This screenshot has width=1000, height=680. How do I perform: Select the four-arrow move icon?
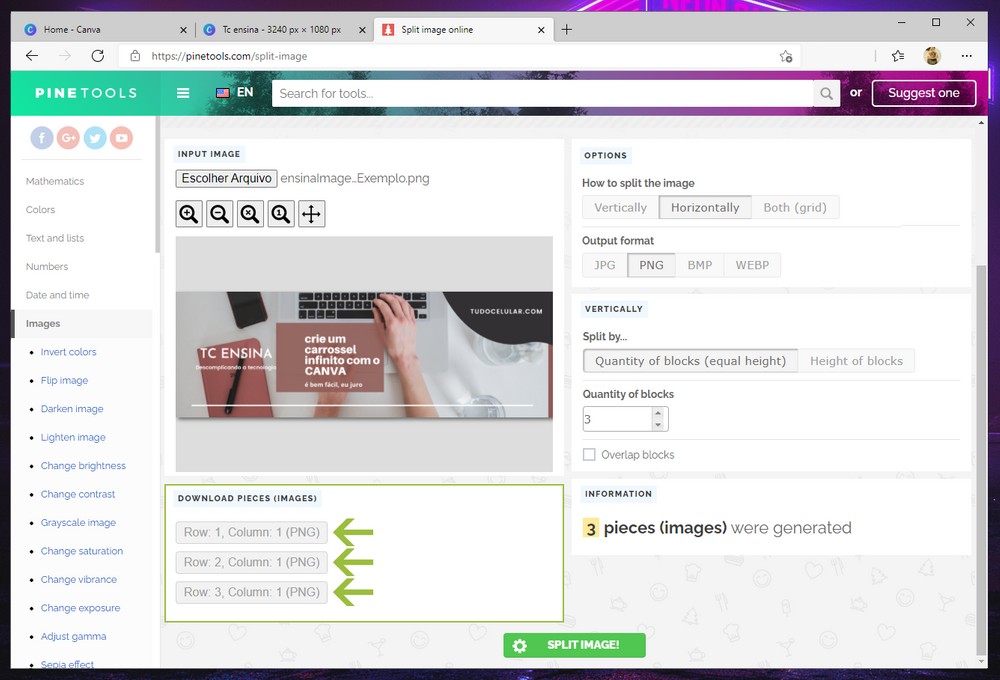pyautogui.click(x=312, y=214)
